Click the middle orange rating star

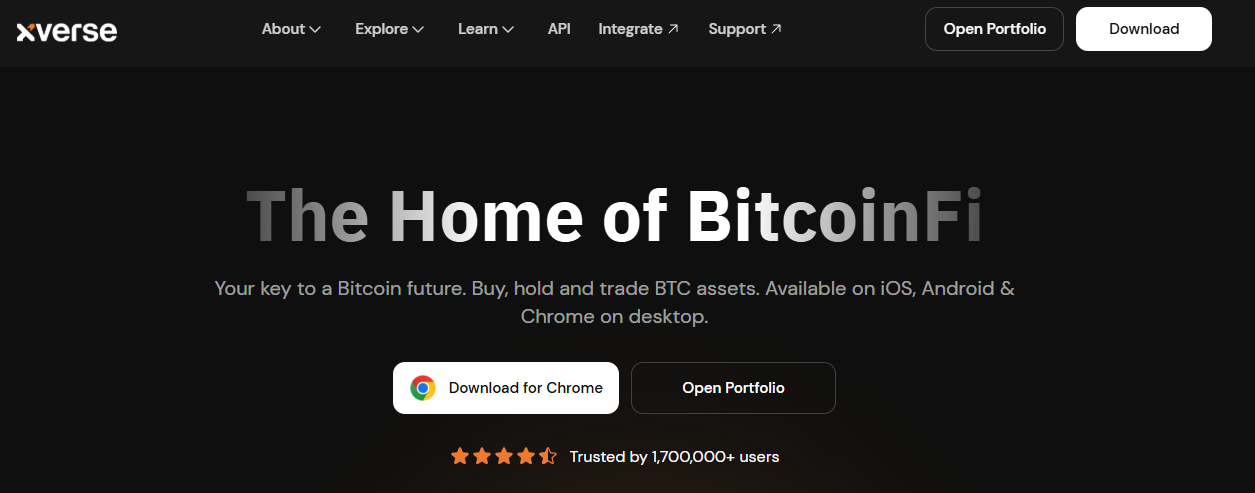[504, 457]
